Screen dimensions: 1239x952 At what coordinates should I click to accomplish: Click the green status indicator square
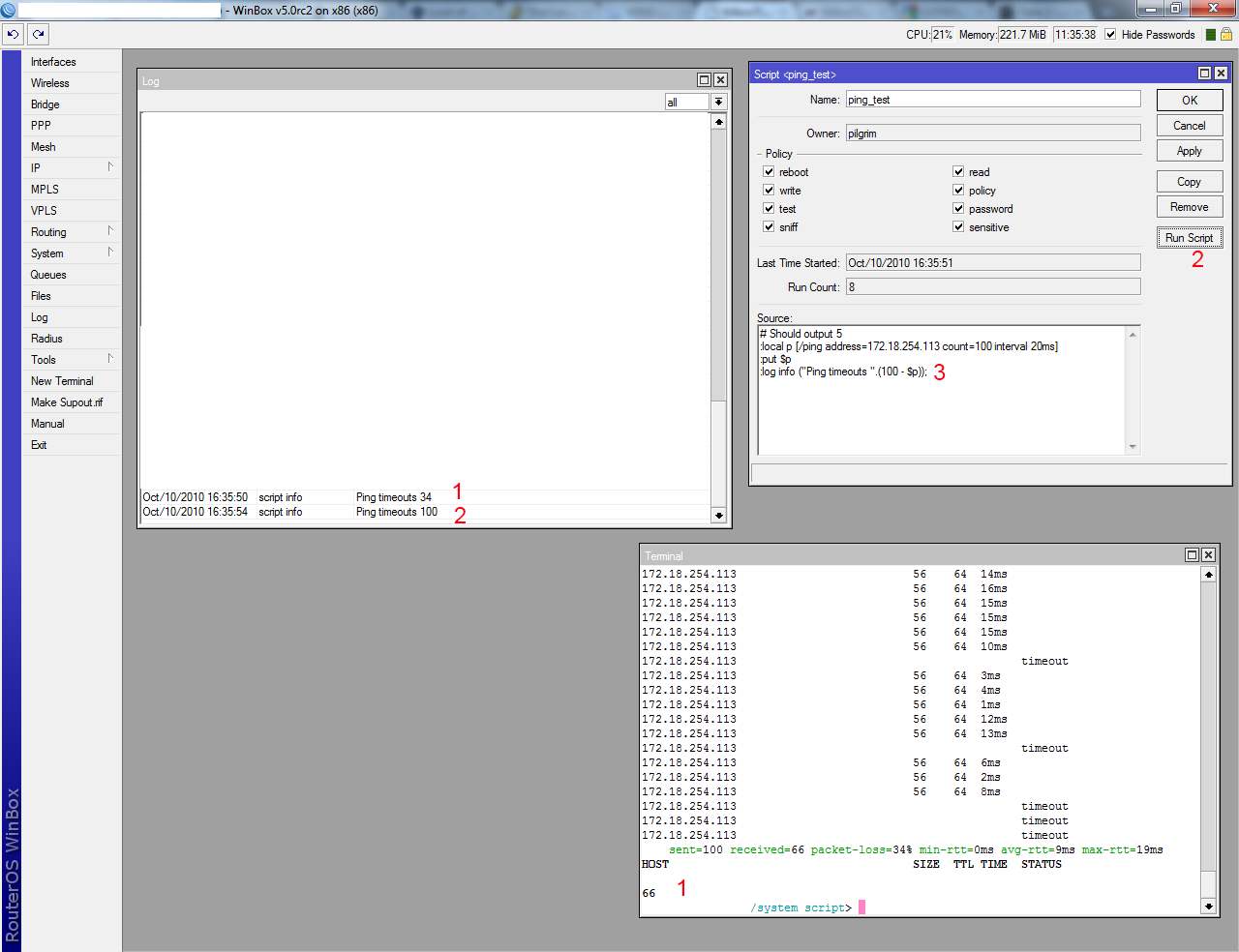click(1210, 35)
